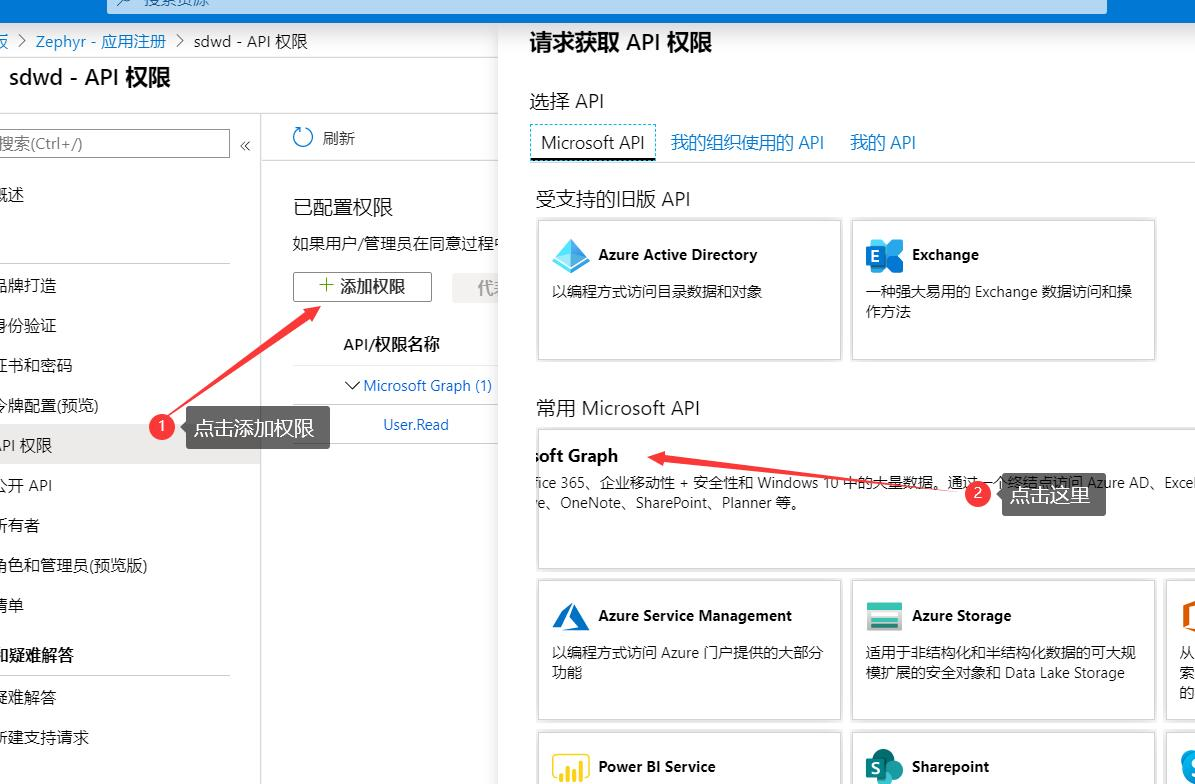Select the Azure Service Management card title

point(695,616)
